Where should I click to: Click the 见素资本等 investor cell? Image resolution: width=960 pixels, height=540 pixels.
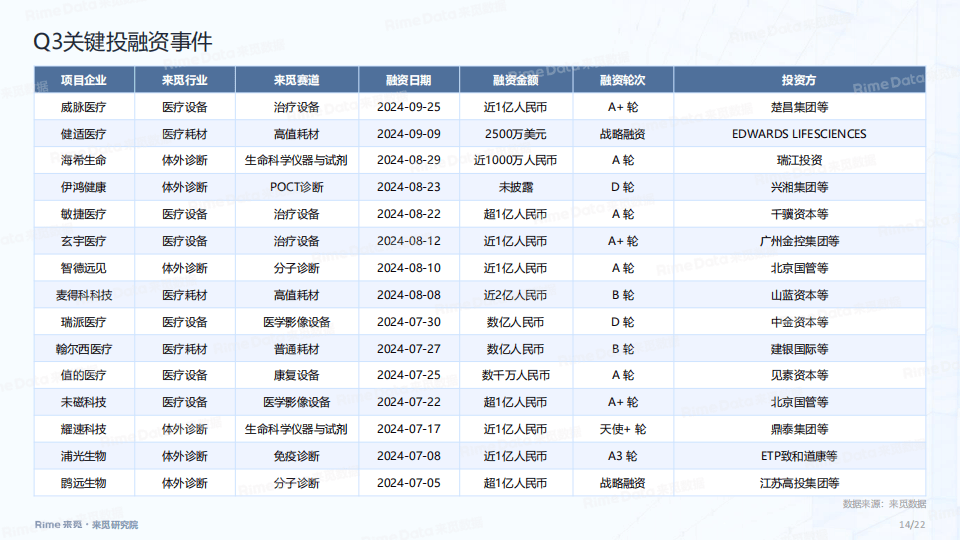coord(799,375)
